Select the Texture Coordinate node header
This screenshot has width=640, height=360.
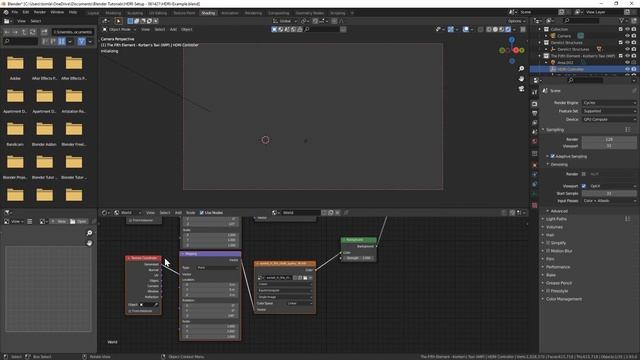click(143, 258)
